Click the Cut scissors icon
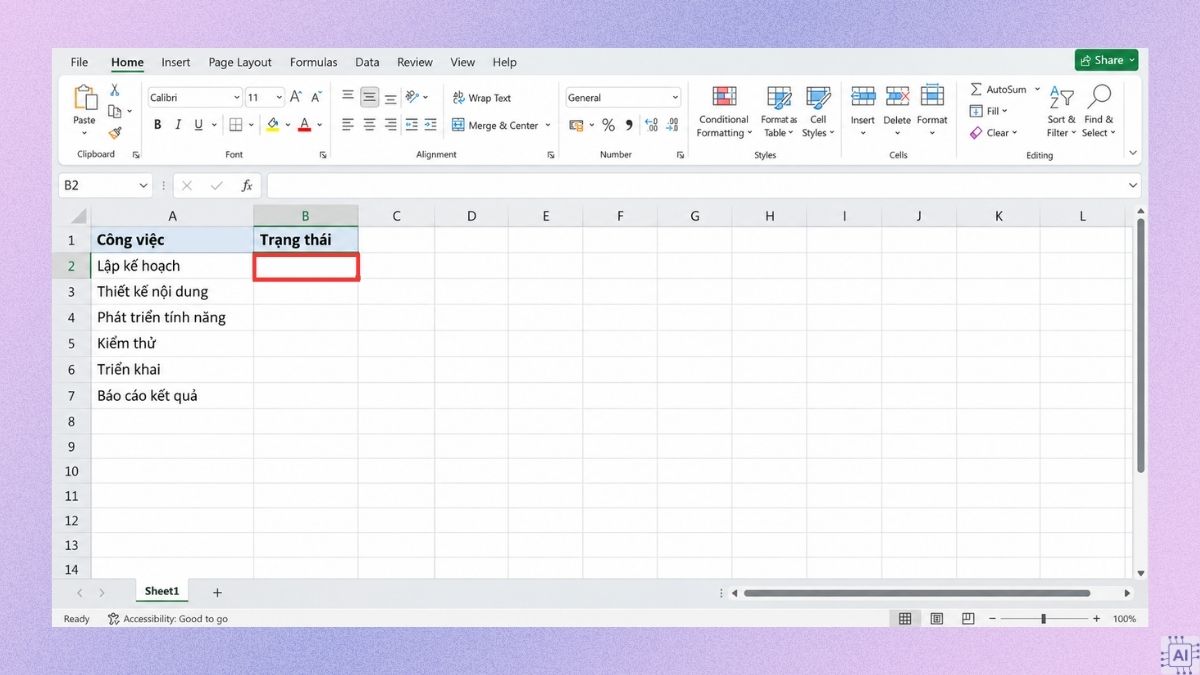 click(x=115, y=90)
